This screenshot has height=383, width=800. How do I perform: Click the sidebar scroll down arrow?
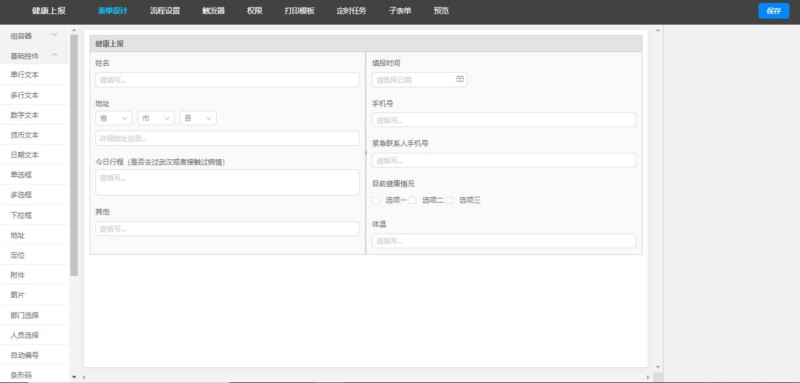(74, 377)
